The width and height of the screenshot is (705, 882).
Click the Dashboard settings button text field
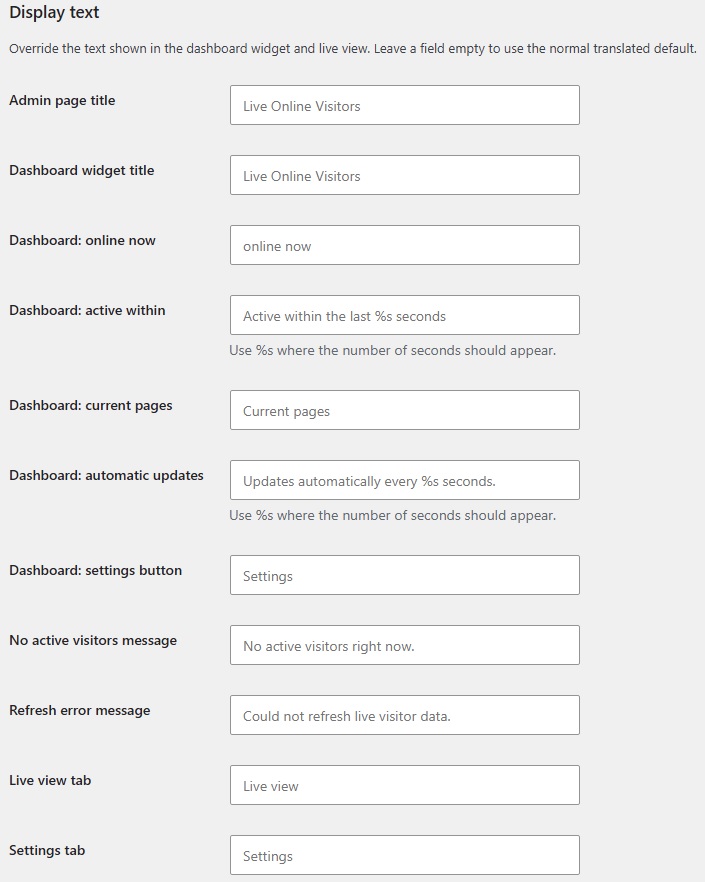tap(405, 575)
